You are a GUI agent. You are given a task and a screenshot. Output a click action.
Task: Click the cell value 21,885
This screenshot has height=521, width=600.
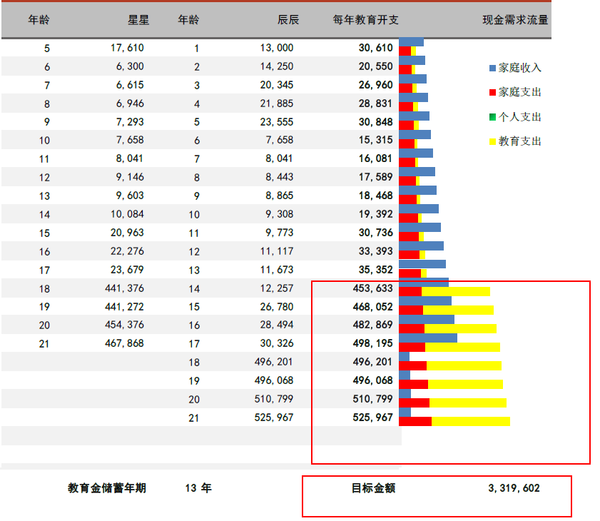pos(277,103)
